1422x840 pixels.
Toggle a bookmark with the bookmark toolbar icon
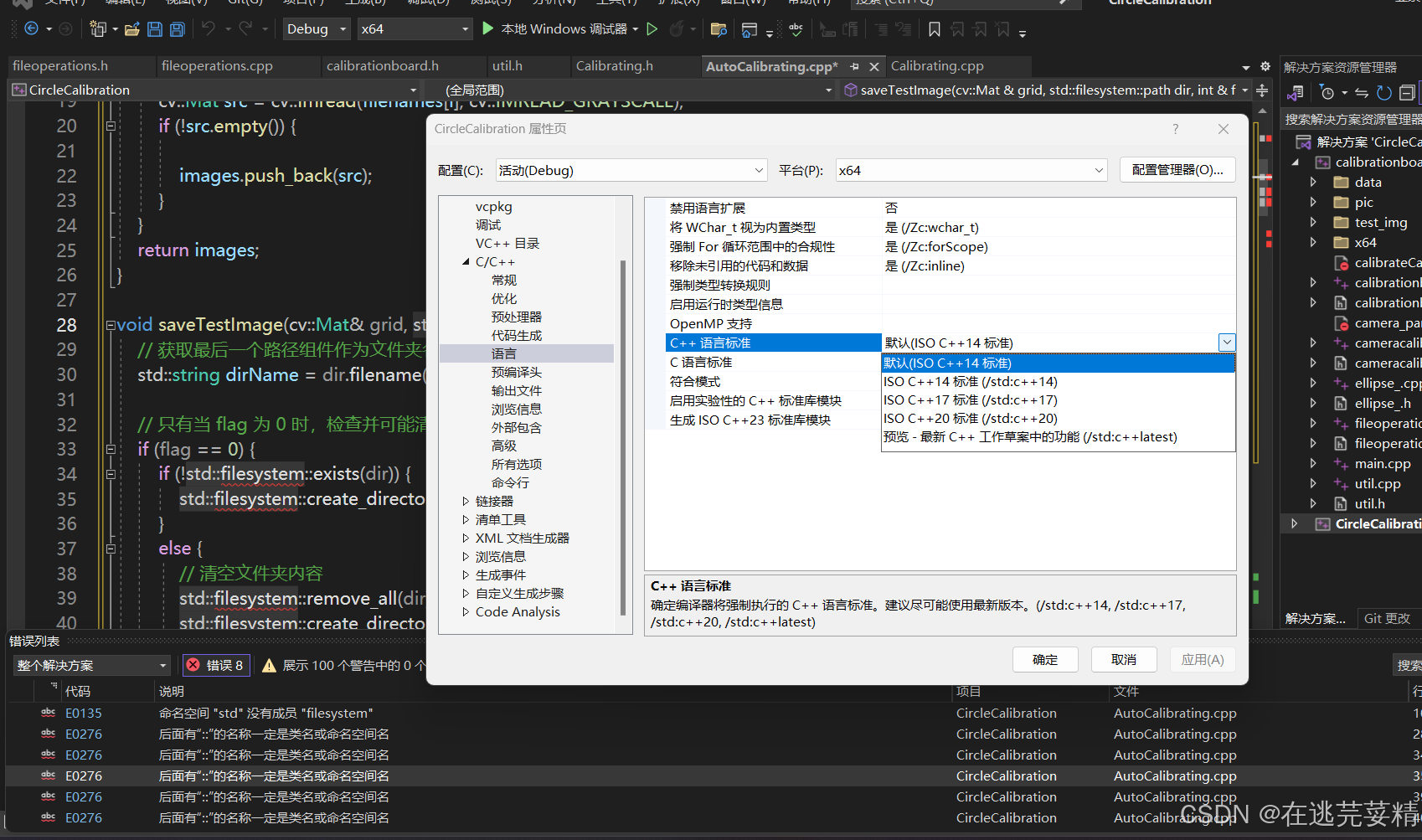[x=935, y=29]
